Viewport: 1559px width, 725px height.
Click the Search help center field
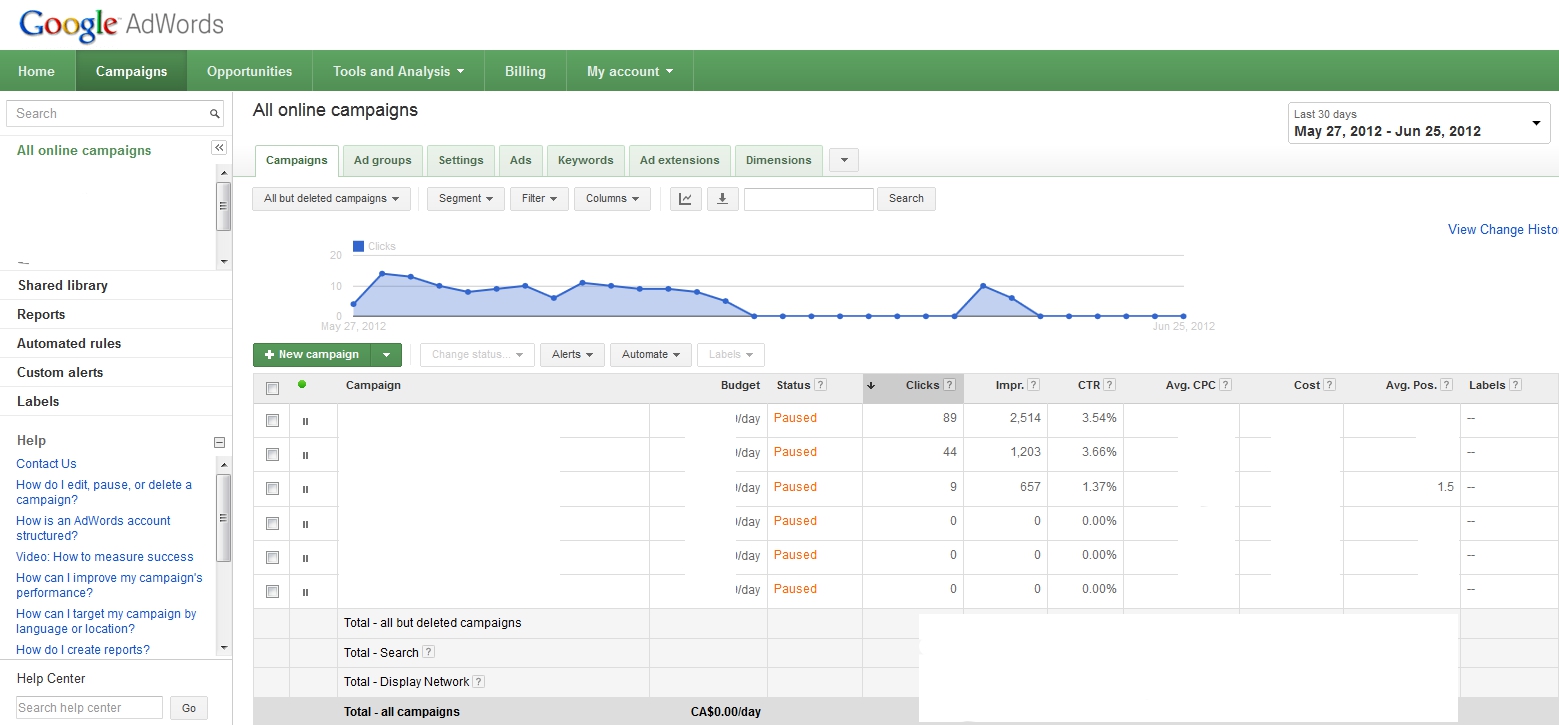click(x=89, y=708)
